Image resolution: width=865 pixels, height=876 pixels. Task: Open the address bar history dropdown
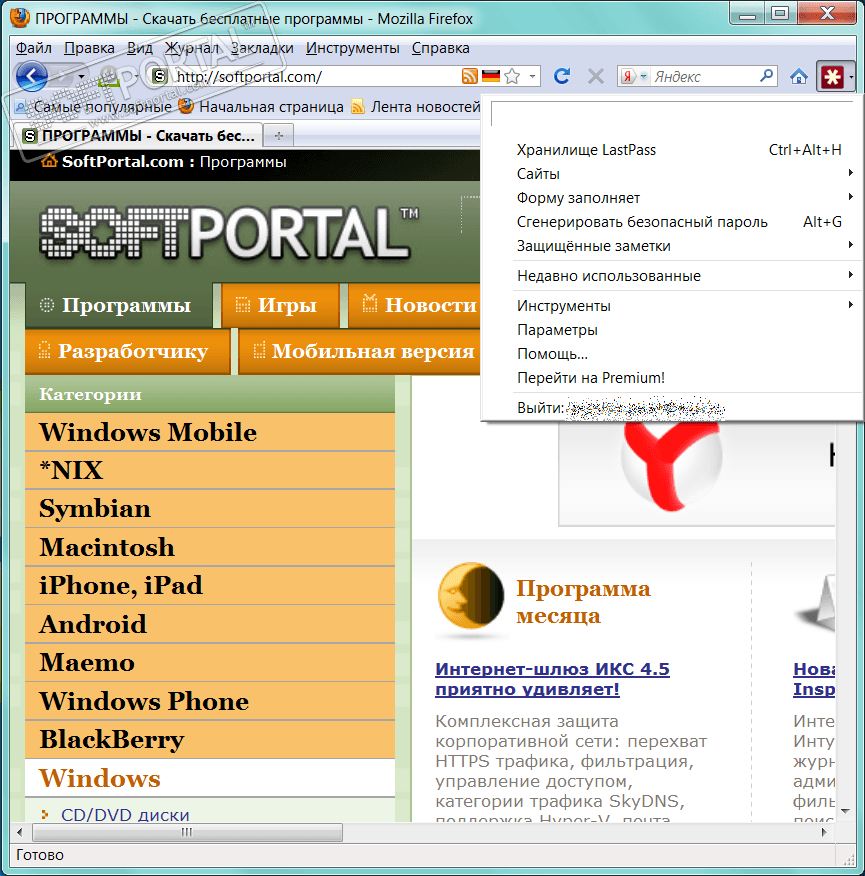[533, 76]
